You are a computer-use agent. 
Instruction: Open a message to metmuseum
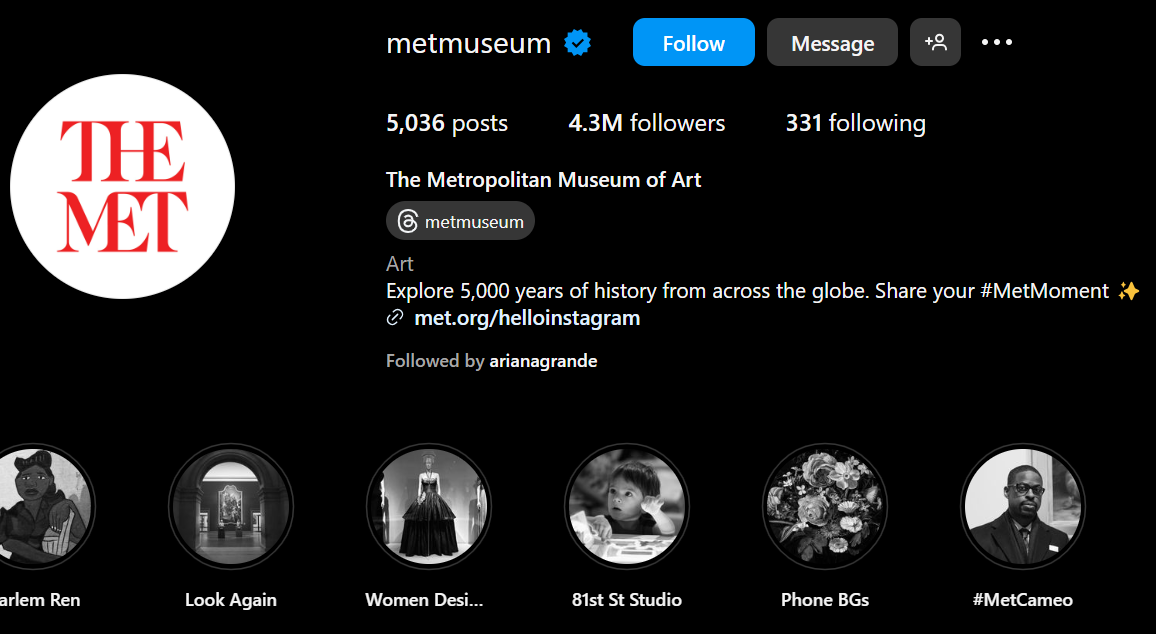[832, 43]
